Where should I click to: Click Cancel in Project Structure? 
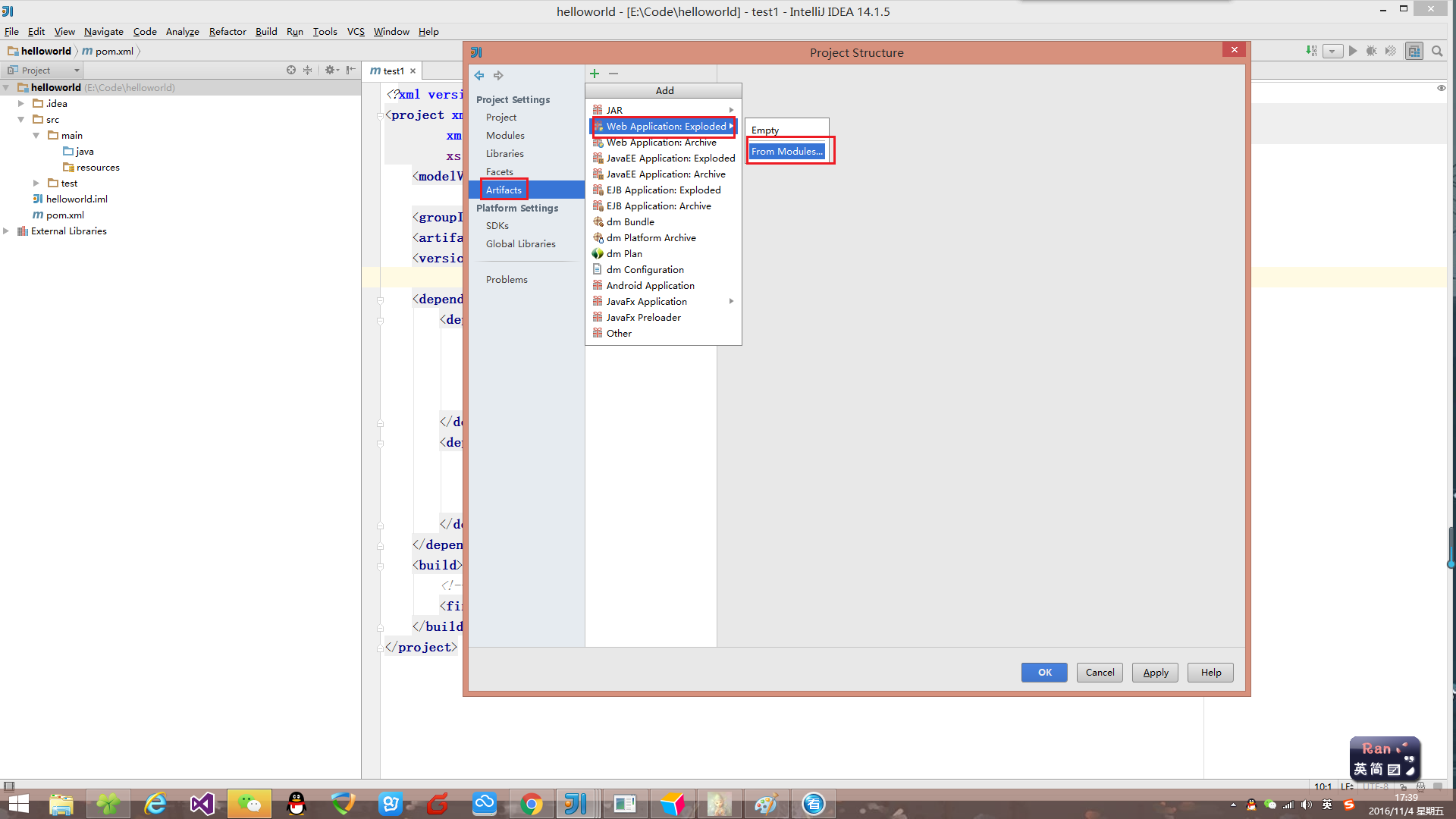(x=1100, y=673)
